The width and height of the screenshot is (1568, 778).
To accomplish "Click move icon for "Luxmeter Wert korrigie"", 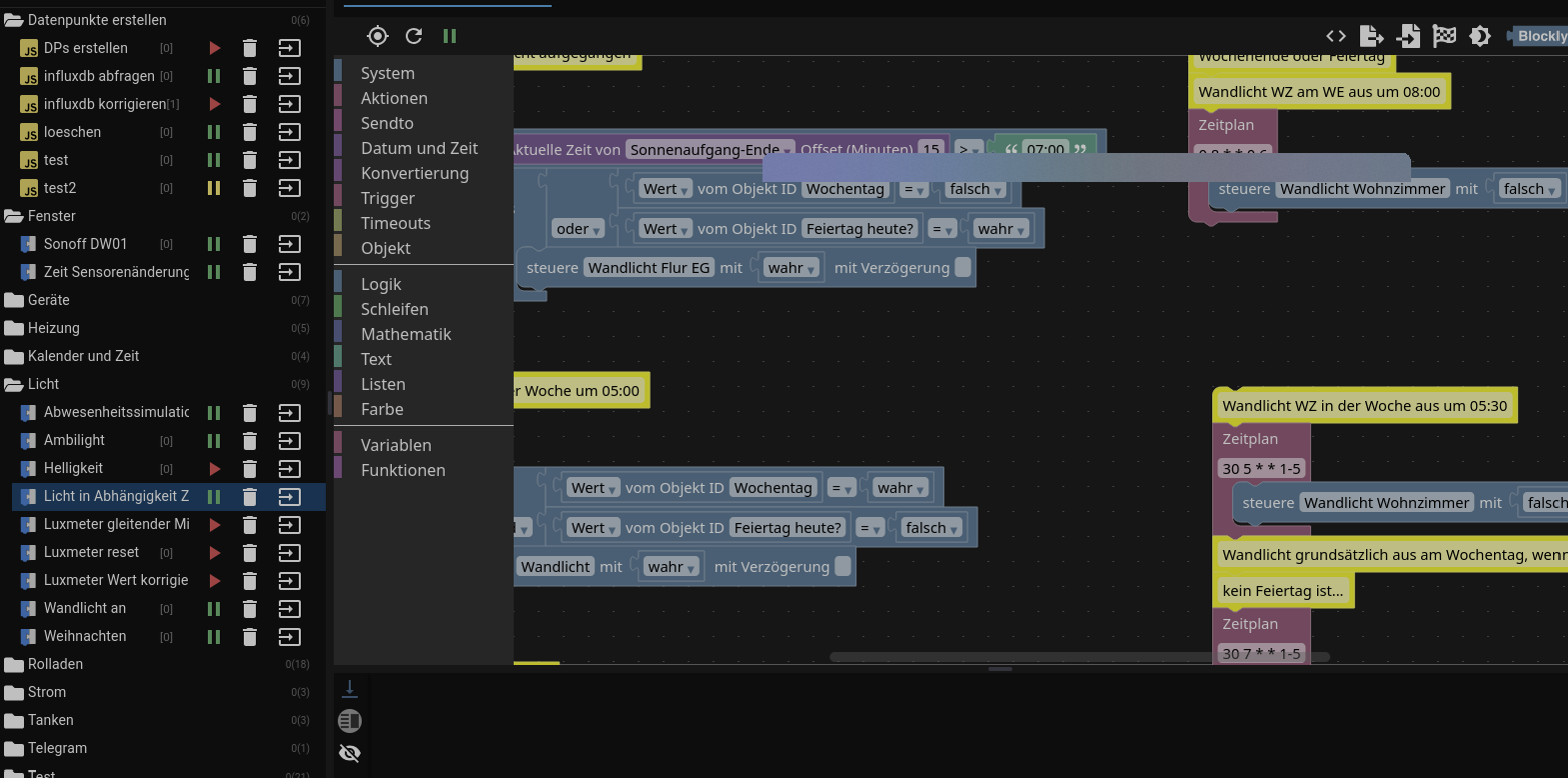I will pyautogui.click(x=290, y=581).
